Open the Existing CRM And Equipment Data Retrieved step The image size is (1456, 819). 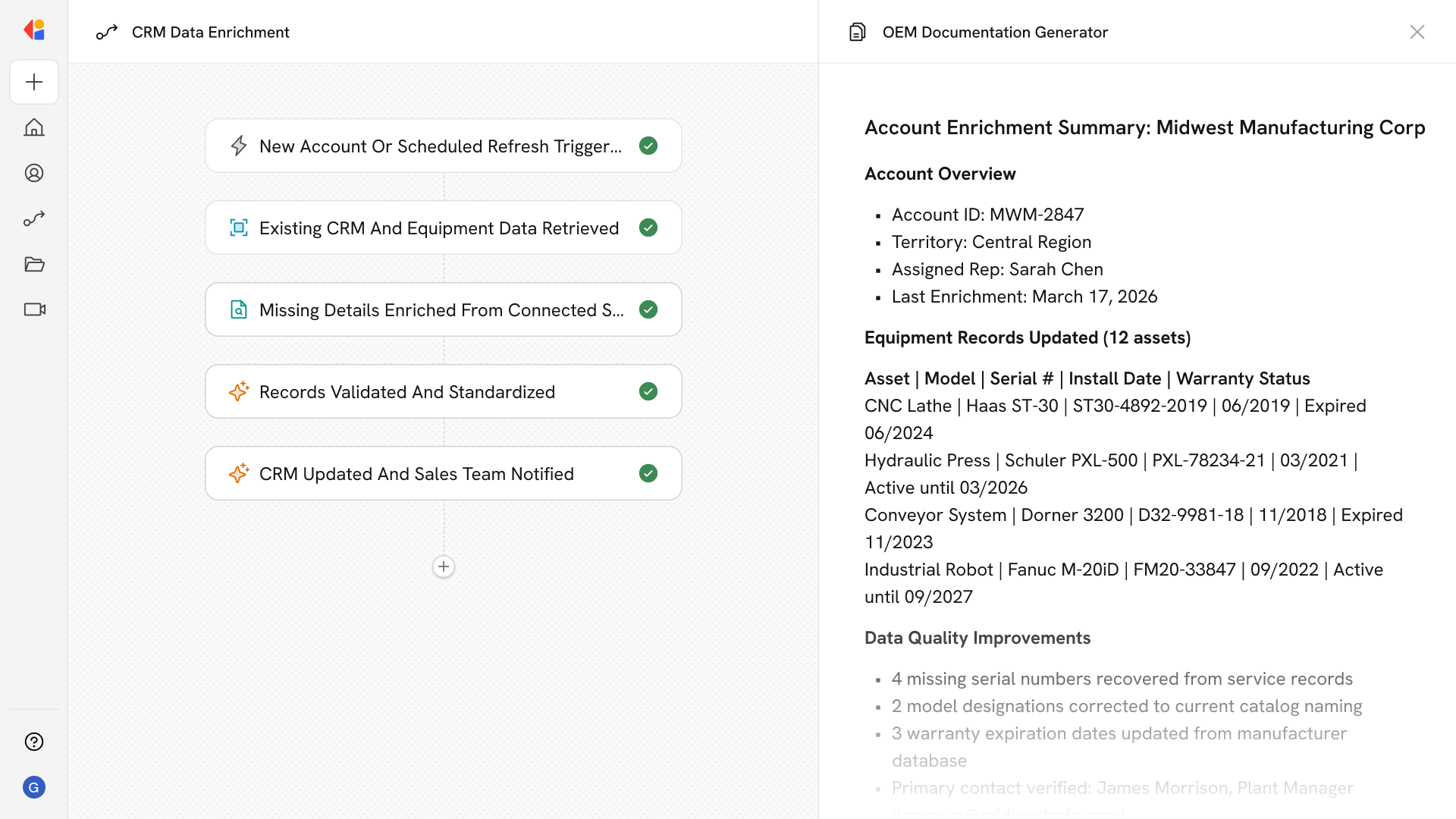438,227
